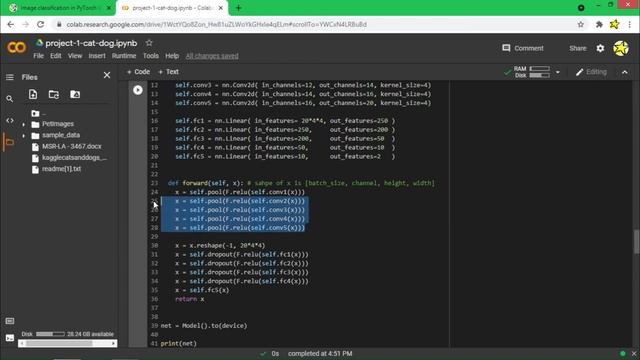Click the yellow star extension icon
The image size is (640, 360).
point(615,24)
